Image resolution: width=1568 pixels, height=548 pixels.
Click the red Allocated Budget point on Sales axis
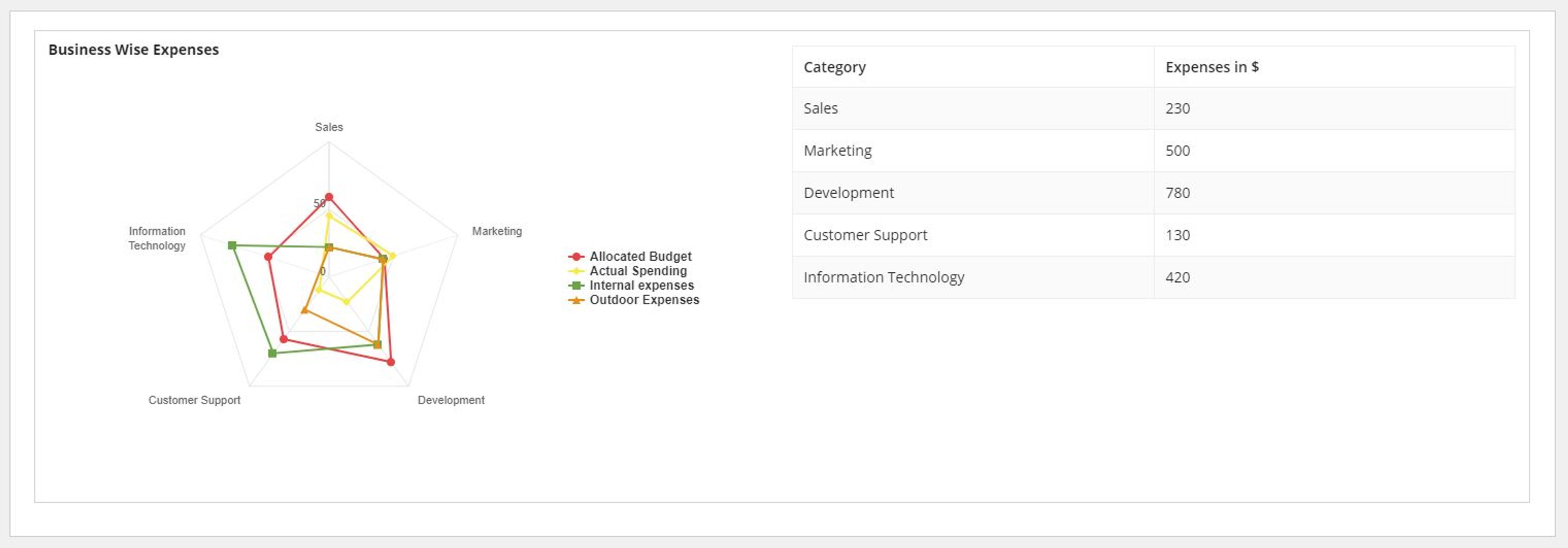[329, 197]
